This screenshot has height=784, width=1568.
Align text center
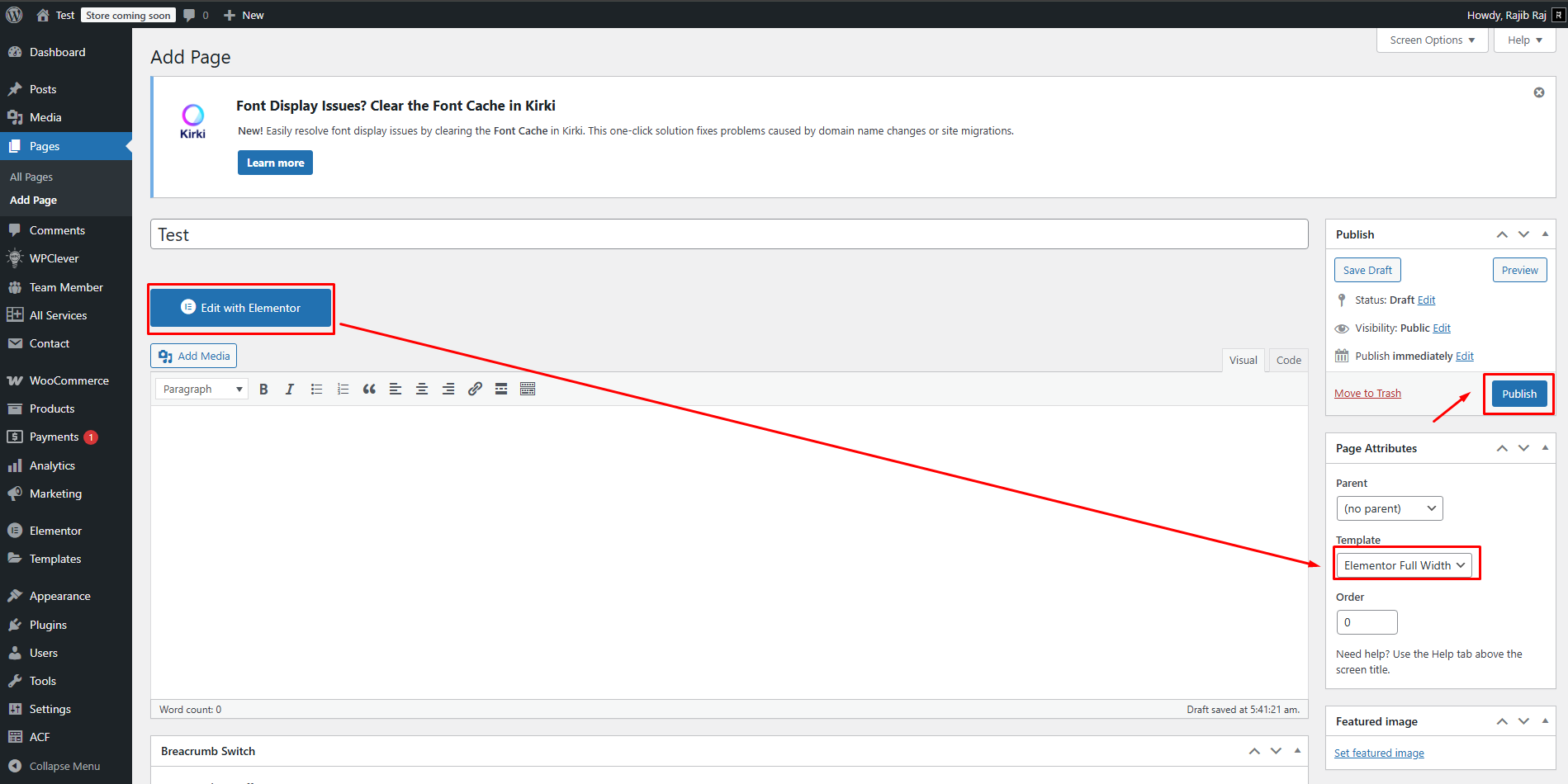(x=422, y=389)
